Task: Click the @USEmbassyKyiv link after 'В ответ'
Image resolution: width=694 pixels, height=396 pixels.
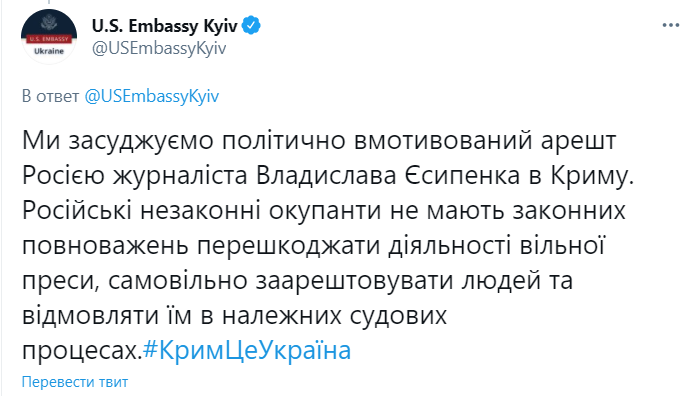Action: point(152,96)
